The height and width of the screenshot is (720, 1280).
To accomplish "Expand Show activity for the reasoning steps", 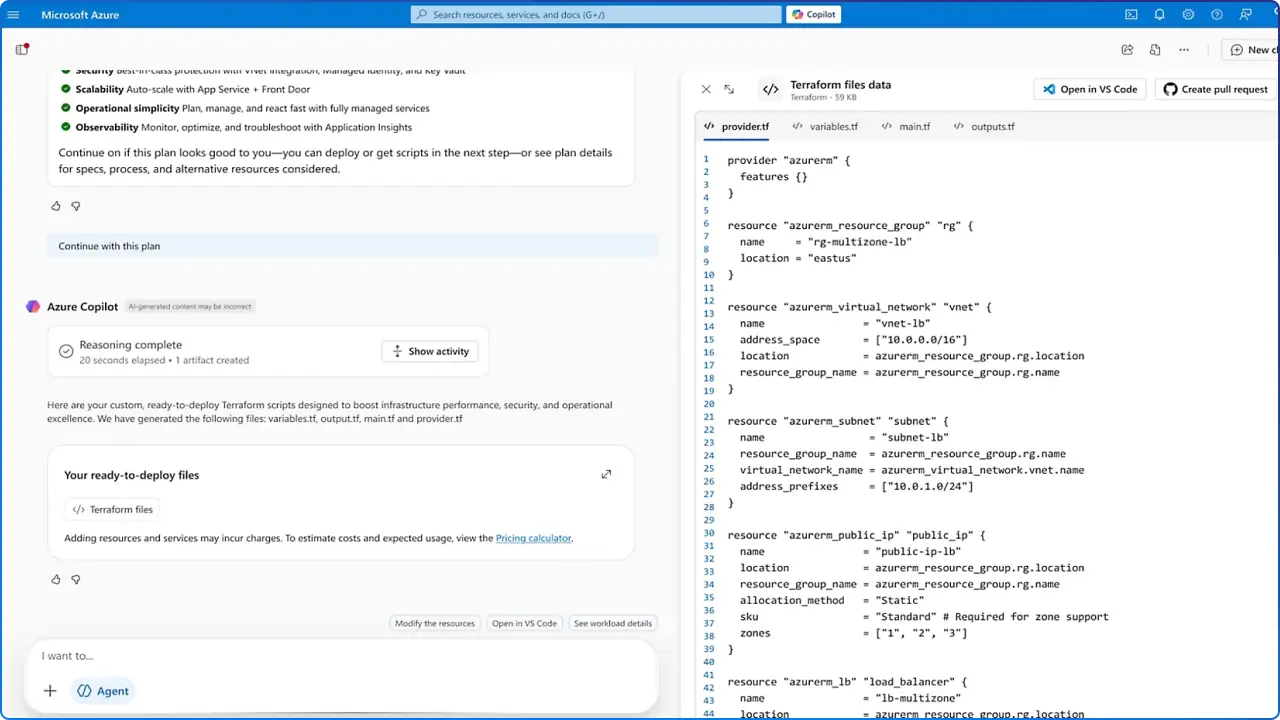I will (x=429, y=351).
